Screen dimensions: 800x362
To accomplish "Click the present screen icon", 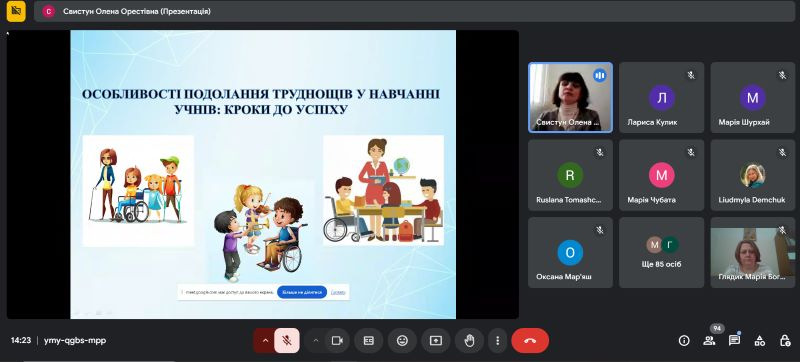I will 435,341.
